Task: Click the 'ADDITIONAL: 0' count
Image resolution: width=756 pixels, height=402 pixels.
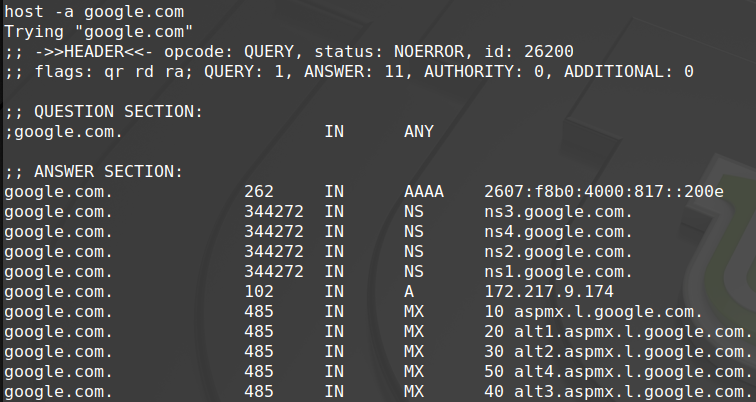Action: [x=629, y=72]
